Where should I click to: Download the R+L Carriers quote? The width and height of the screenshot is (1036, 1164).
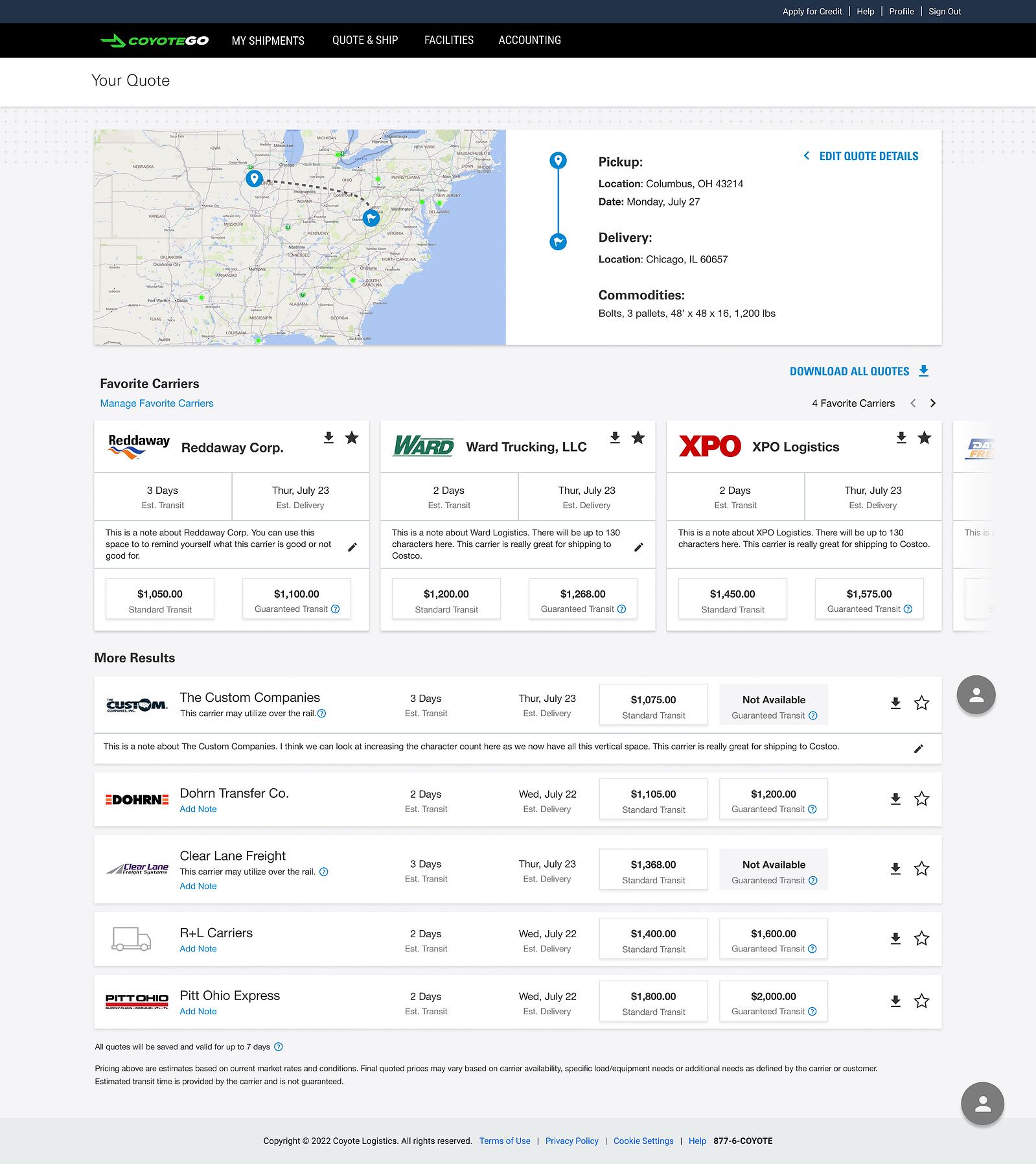click(895, 938)
